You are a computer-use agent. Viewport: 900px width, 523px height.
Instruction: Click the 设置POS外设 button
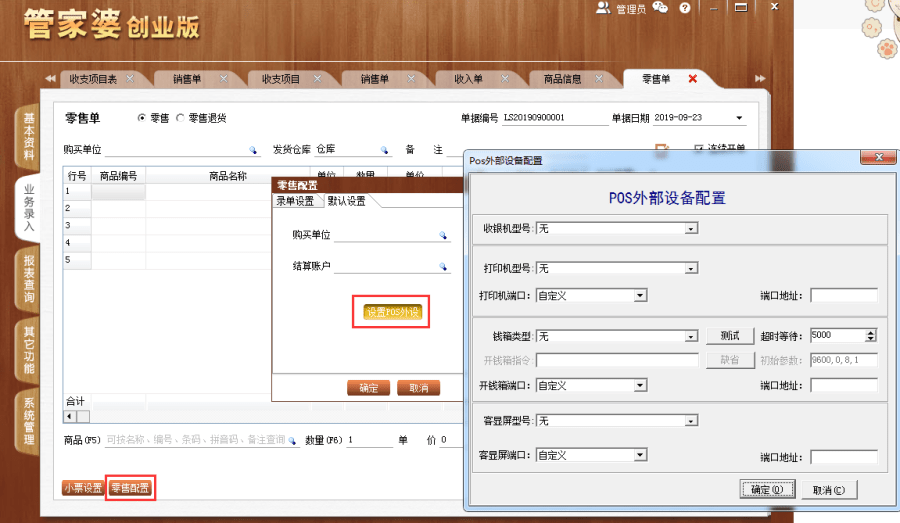point(392,313)
